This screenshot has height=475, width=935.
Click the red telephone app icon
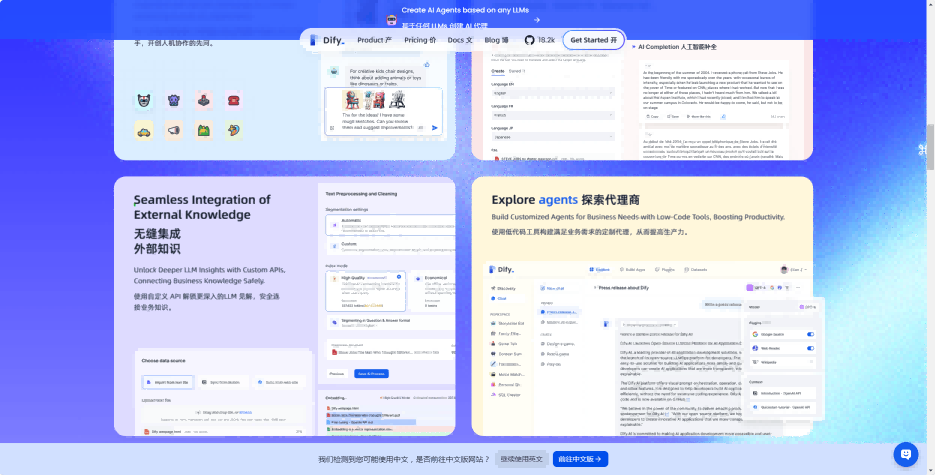click(233, 100)
